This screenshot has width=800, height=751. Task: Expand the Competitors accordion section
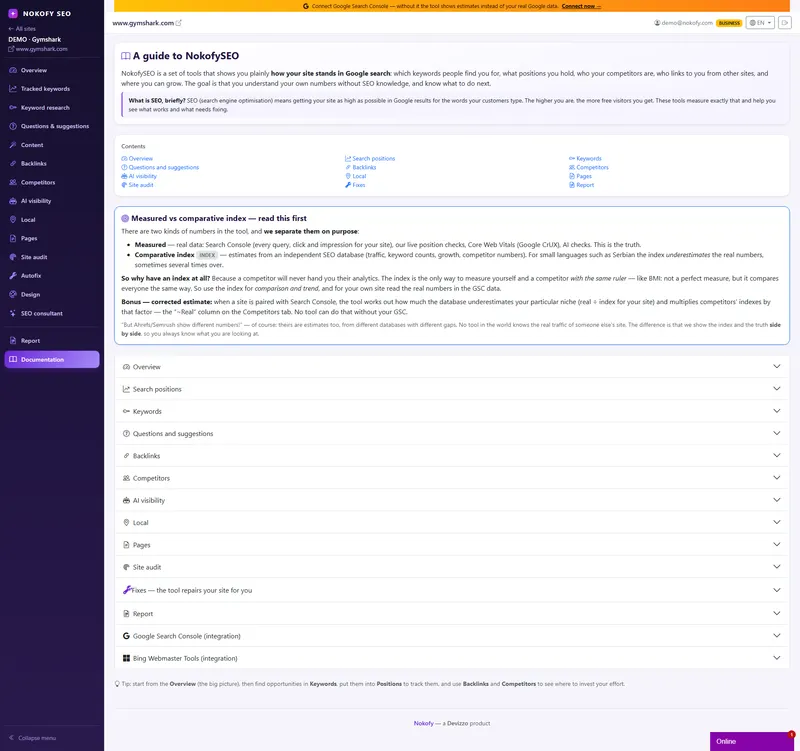(x=452, y=478)
